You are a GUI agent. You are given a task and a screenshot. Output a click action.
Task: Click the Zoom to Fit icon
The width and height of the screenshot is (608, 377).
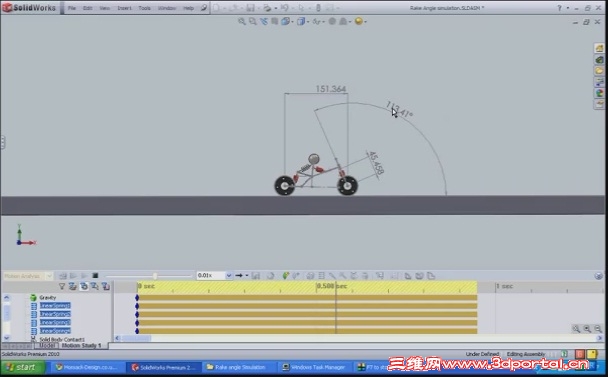tap(242, 21)
